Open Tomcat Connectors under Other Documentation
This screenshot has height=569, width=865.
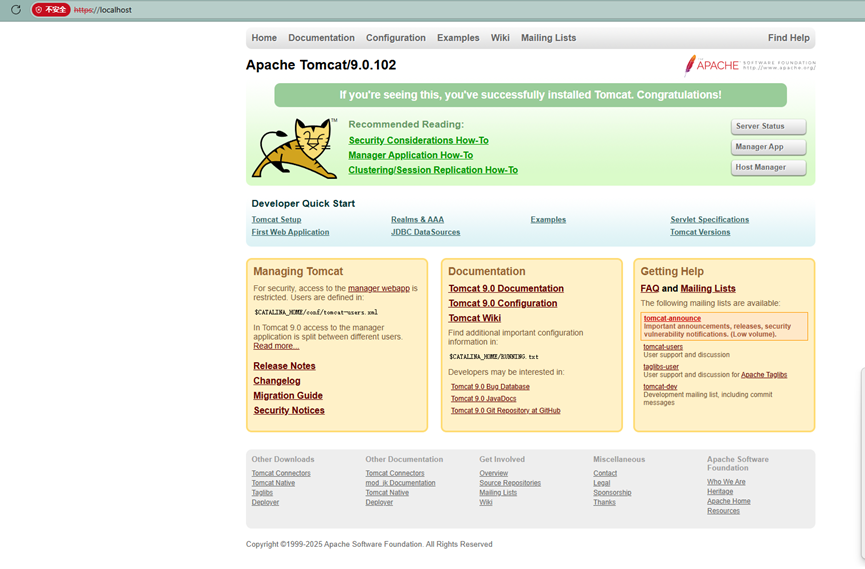click(395, 474)
